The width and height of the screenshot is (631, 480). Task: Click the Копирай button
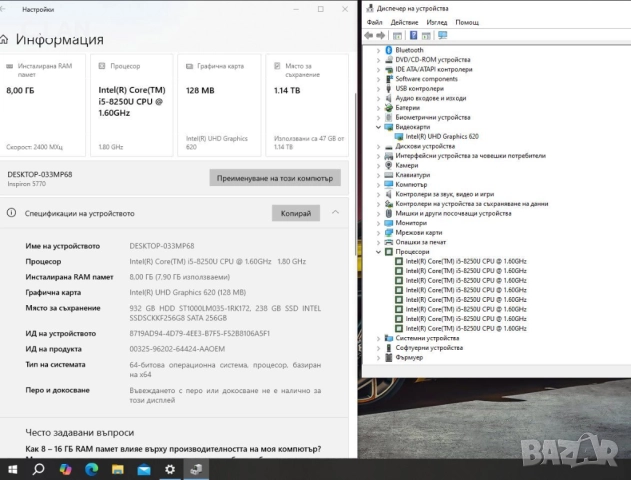296,213
